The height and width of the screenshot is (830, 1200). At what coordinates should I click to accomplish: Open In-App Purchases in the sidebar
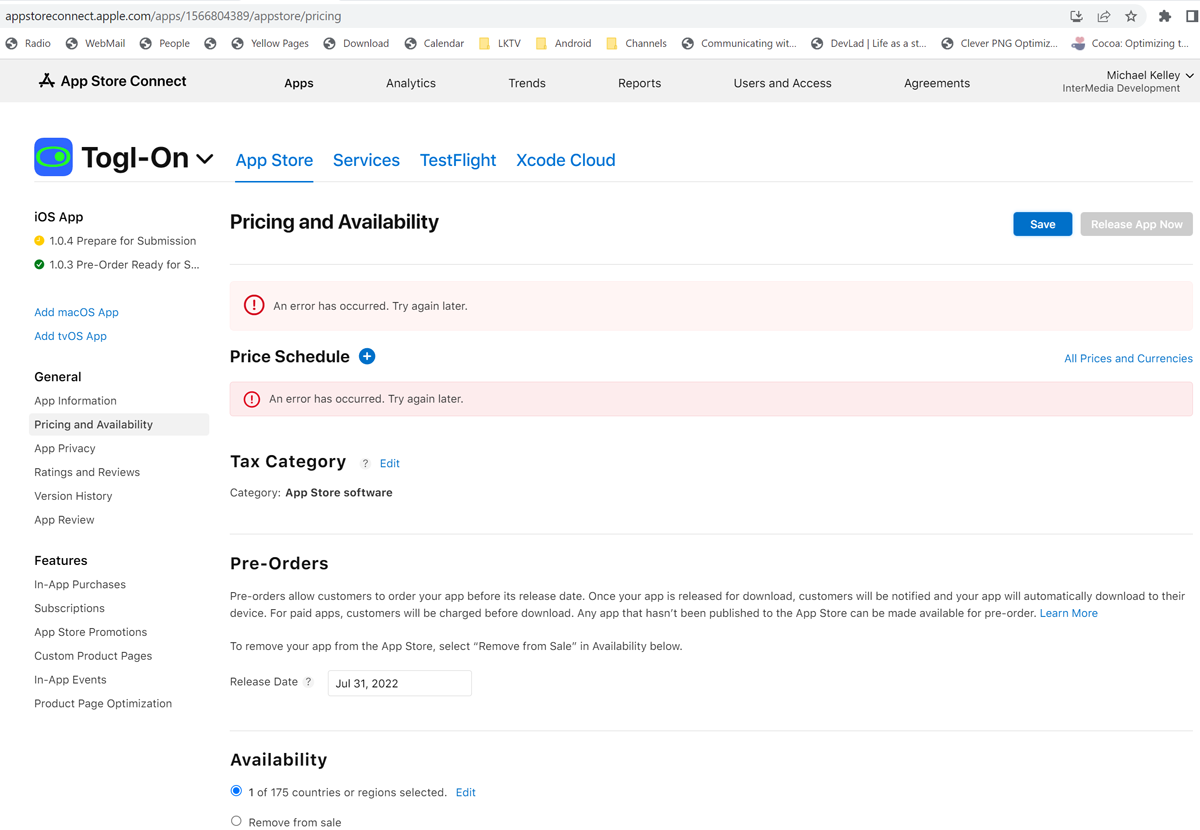(80, 584)
